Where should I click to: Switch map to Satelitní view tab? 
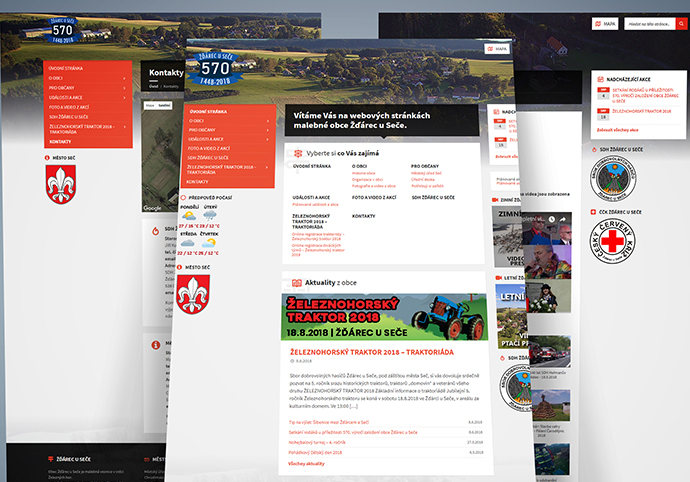click(164, 106)
